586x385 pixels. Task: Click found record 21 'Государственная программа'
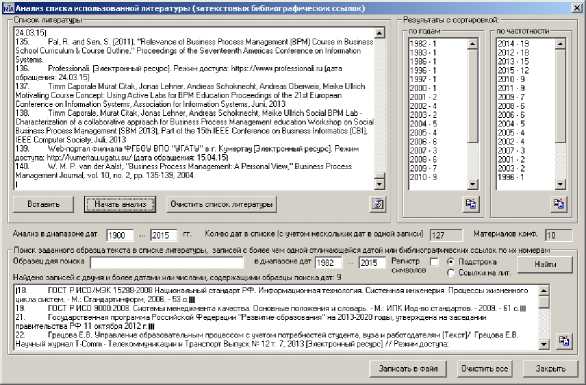[251, 322]
